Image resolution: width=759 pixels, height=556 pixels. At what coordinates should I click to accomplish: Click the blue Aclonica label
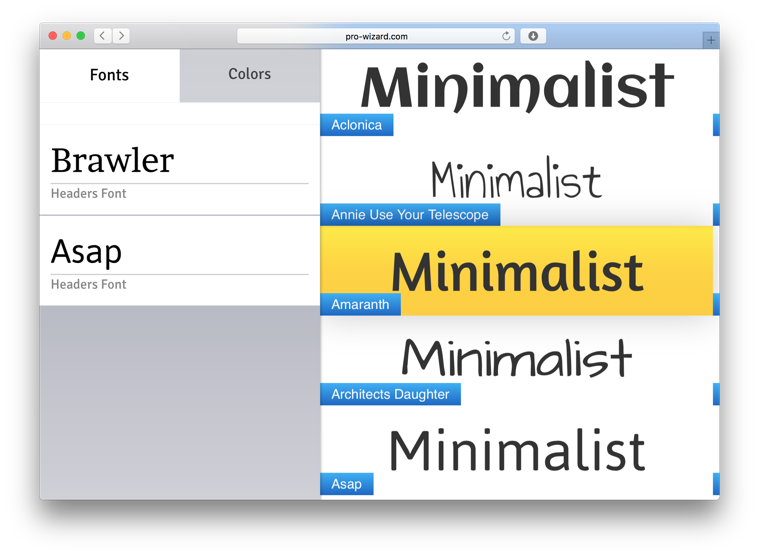(x=357, y=125)
